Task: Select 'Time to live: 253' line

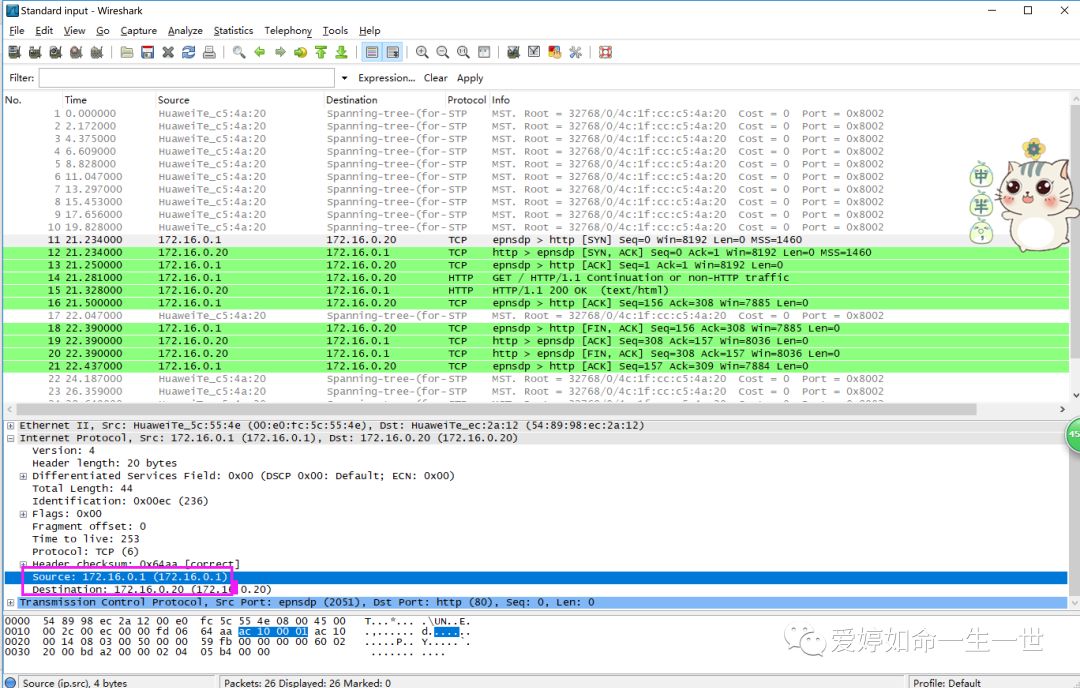Action: (x=85, y=539)
